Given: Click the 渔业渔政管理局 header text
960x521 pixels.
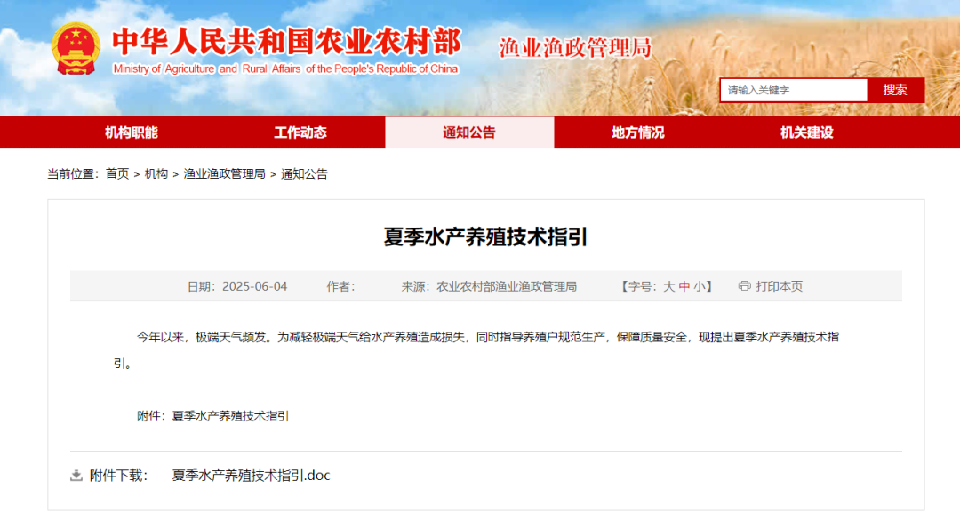Looking at the screenshot, I should point(575,48).
